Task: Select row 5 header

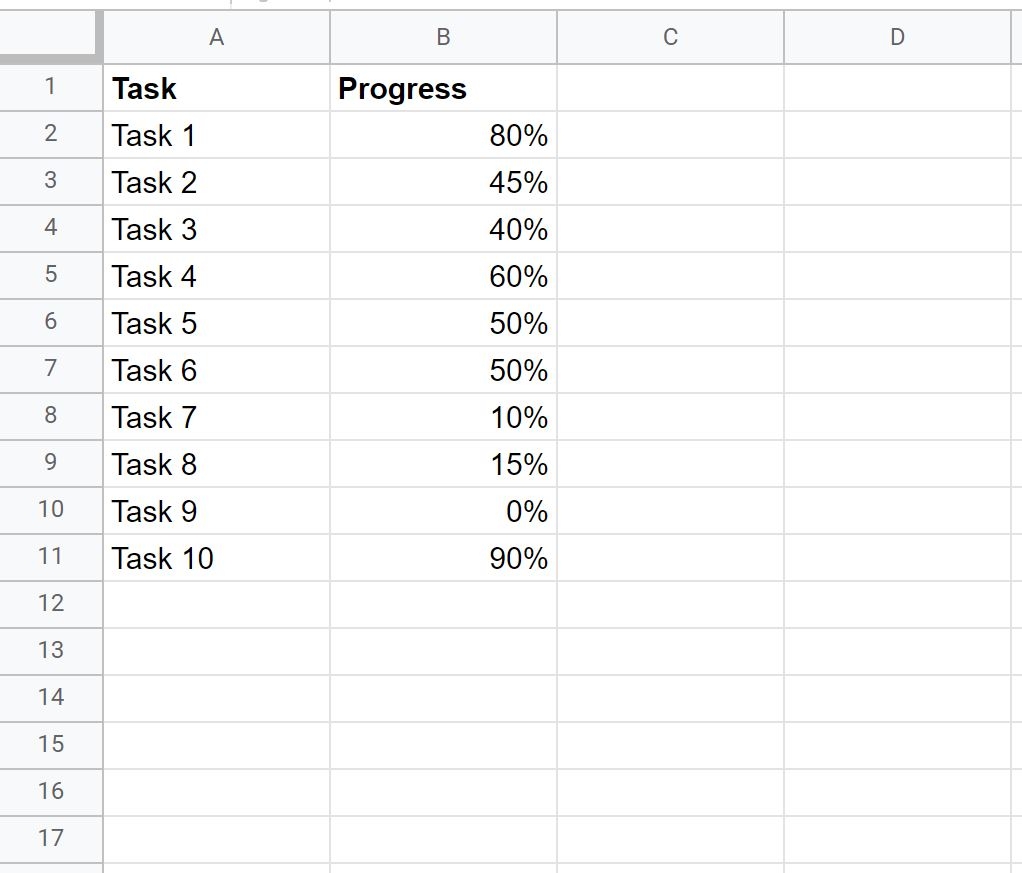Action: point(51,276)
